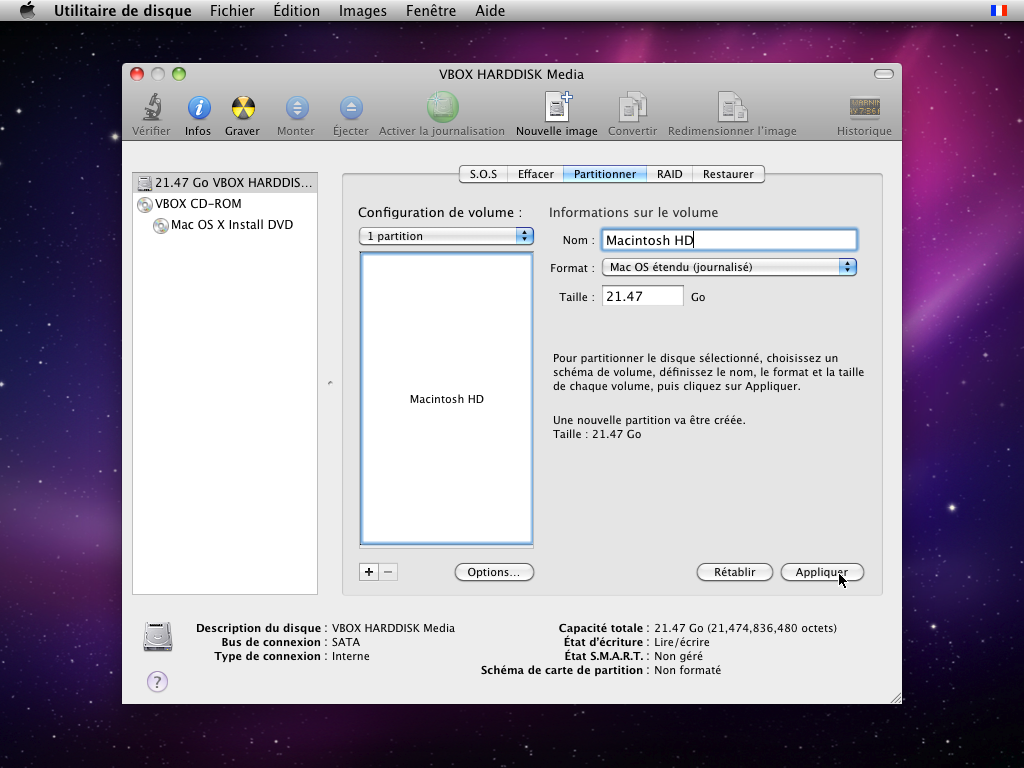Screen dimensions: 1024x768
Task: Click inside the Nom text field
Action: pyautogui.click(x=729, y=240)
